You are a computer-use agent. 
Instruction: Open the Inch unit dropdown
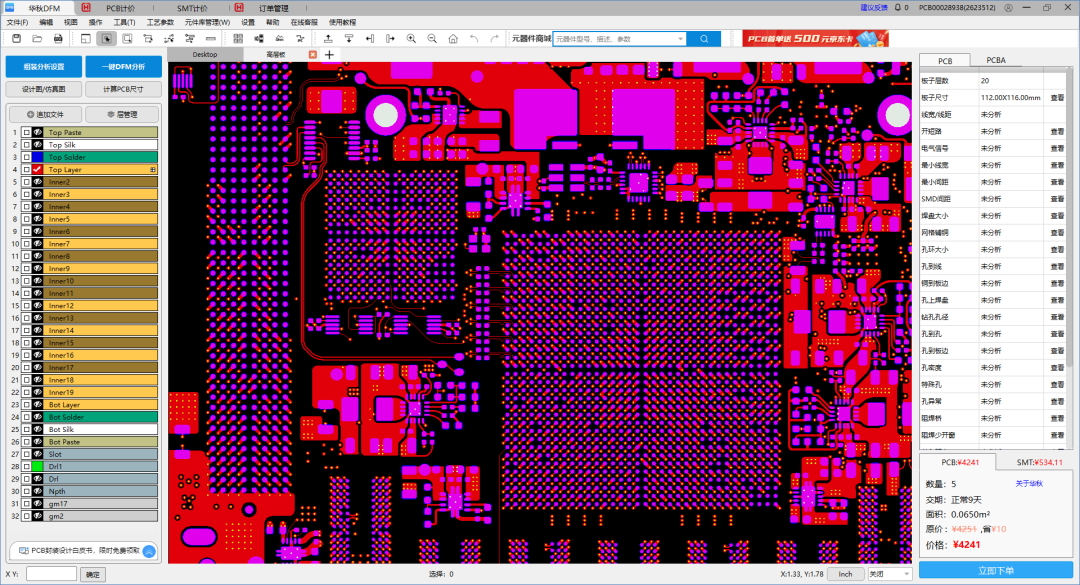tap(845, 574)
